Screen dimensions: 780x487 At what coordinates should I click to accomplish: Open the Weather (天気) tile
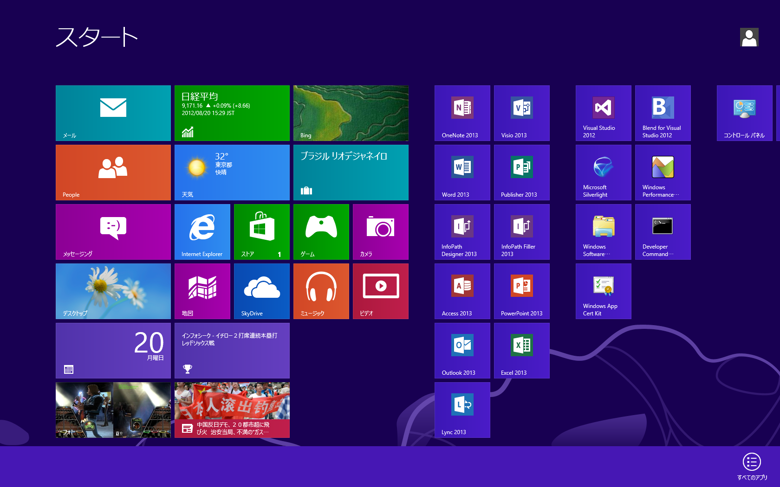pos(232,172)
